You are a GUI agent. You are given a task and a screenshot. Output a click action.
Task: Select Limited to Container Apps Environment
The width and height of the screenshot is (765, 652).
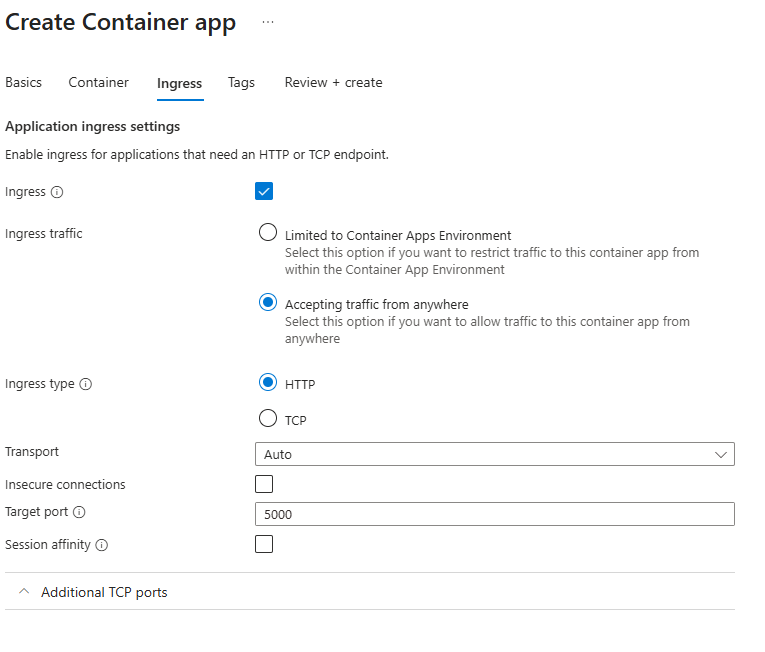pyautogui.click(x=267, y=233)
